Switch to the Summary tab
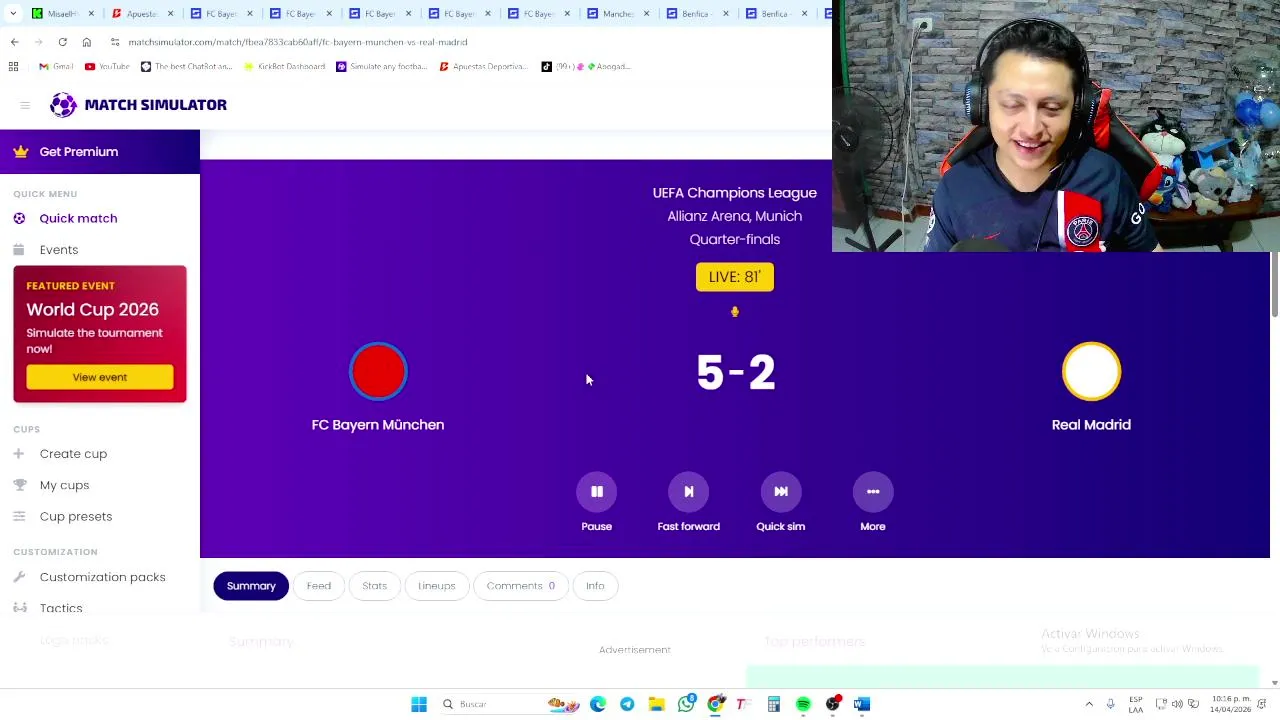 tap(251, 586)
